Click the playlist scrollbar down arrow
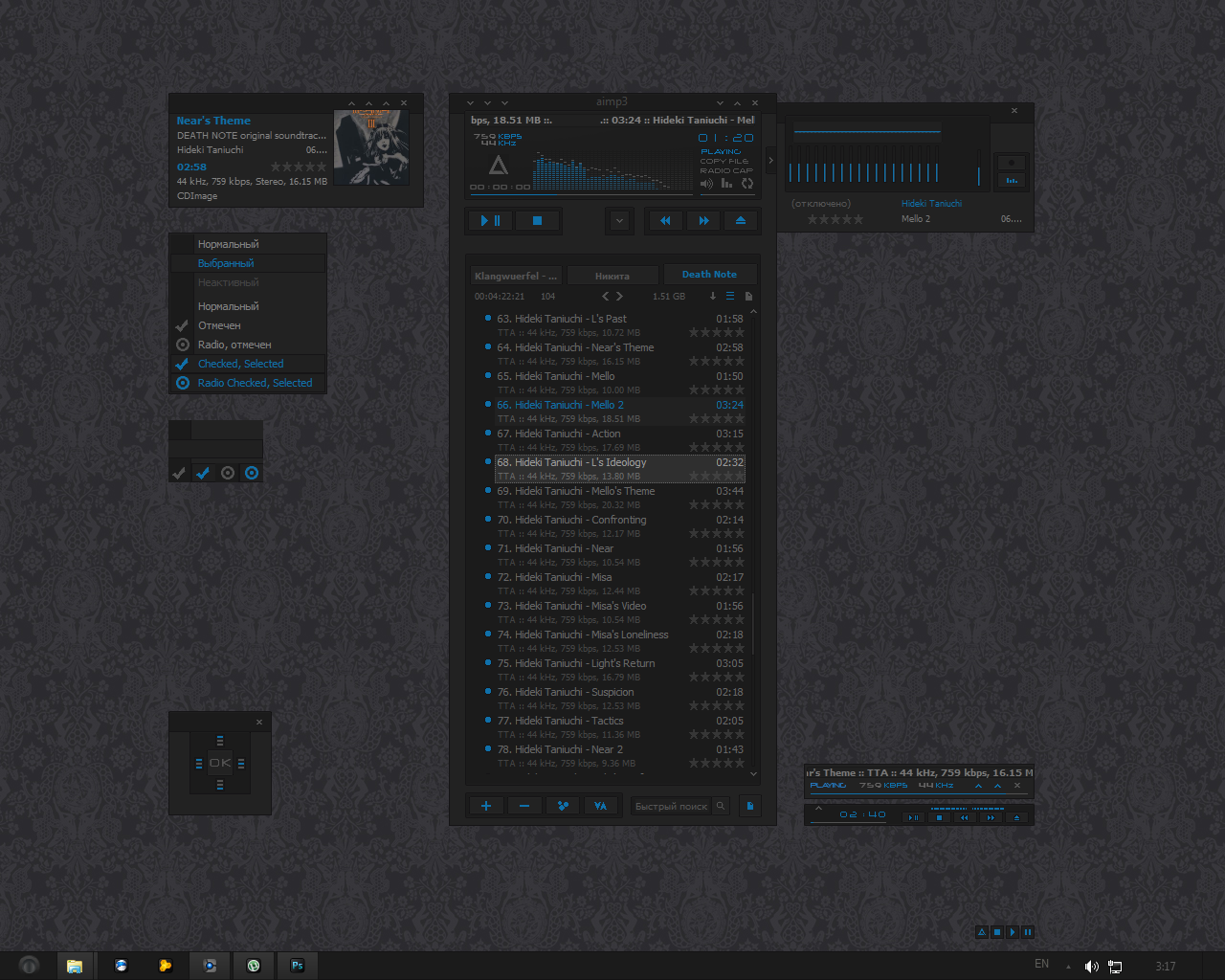This screenshot has height=980, width=1225. [x=753, y=773]
